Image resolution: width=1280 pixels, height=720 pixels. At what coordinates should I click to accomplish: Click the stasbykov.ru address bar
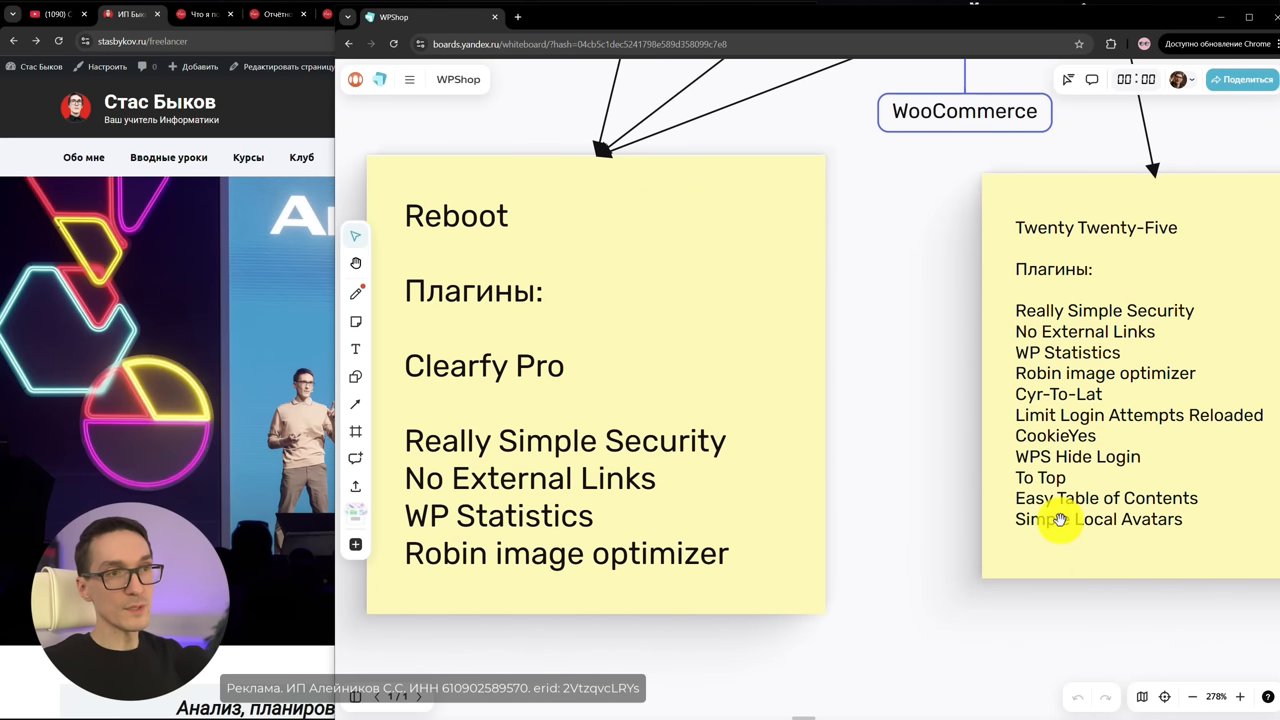pos(205,41)
